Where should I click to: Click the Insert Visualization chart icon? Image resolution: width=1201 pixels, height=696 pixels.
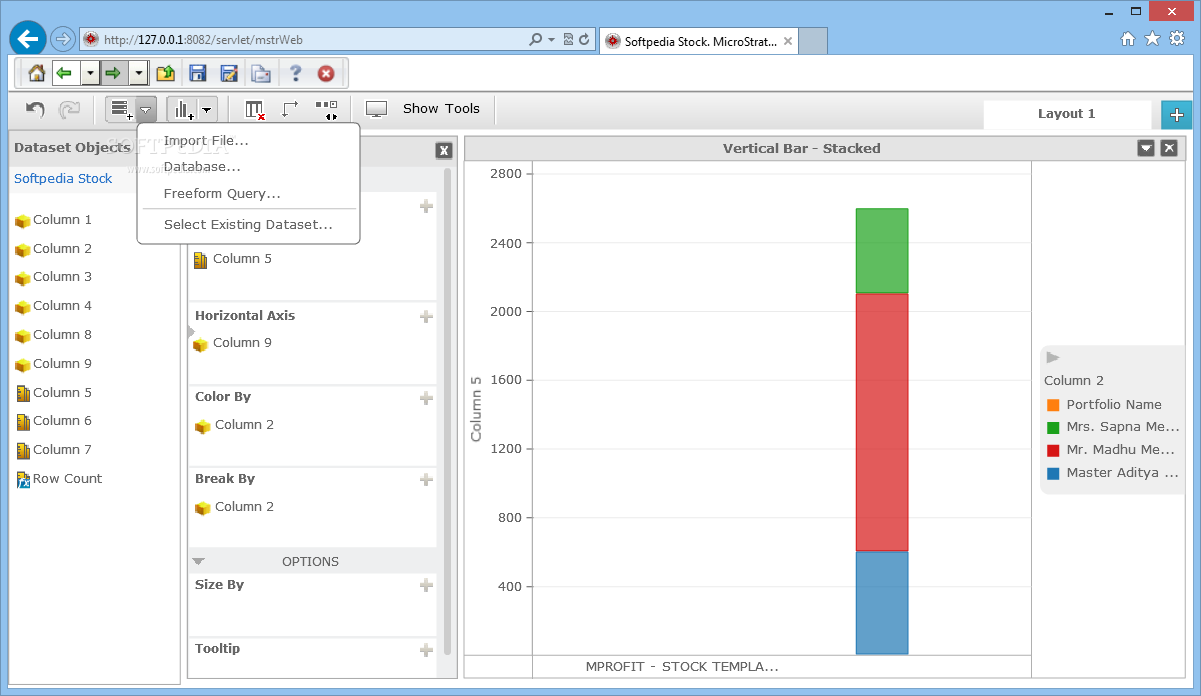(182, 109)
